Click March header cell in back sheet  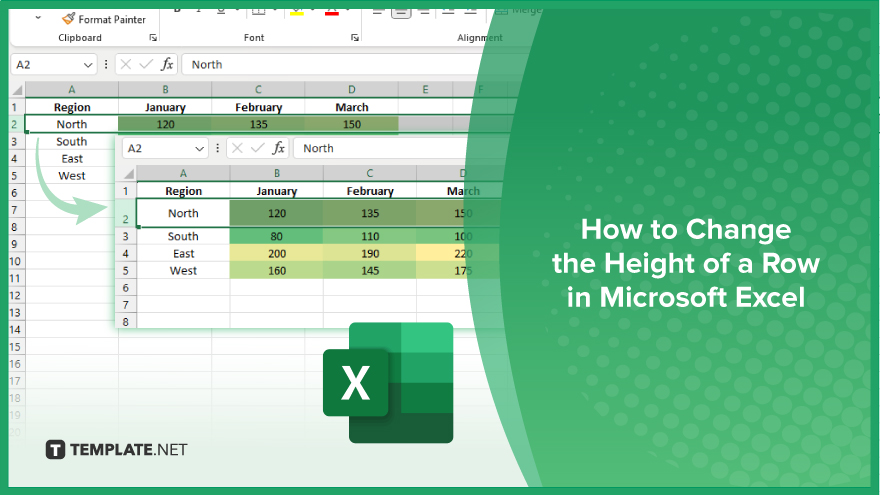(x=351, y=107)
